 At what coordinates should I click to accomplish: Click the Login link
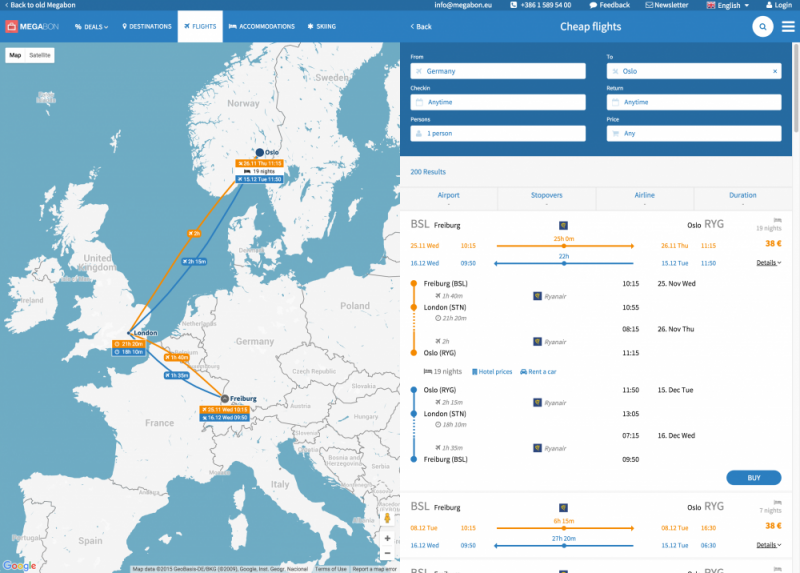pyautogui.click(x=779, y=5)
